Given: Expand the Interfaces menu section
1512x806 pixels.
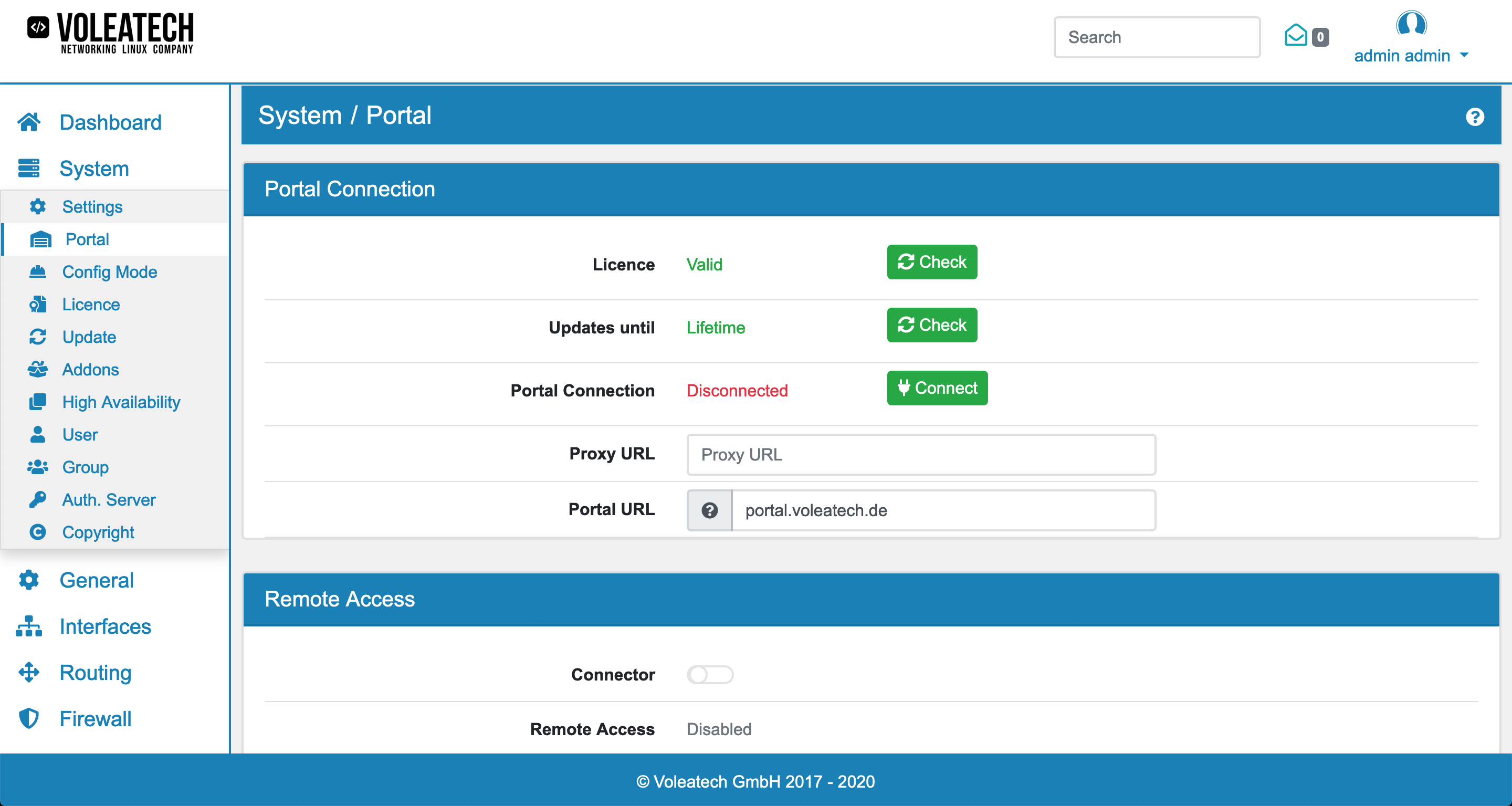Looking at the screenshot, I should pyautogui.click(x=106, y=626).
